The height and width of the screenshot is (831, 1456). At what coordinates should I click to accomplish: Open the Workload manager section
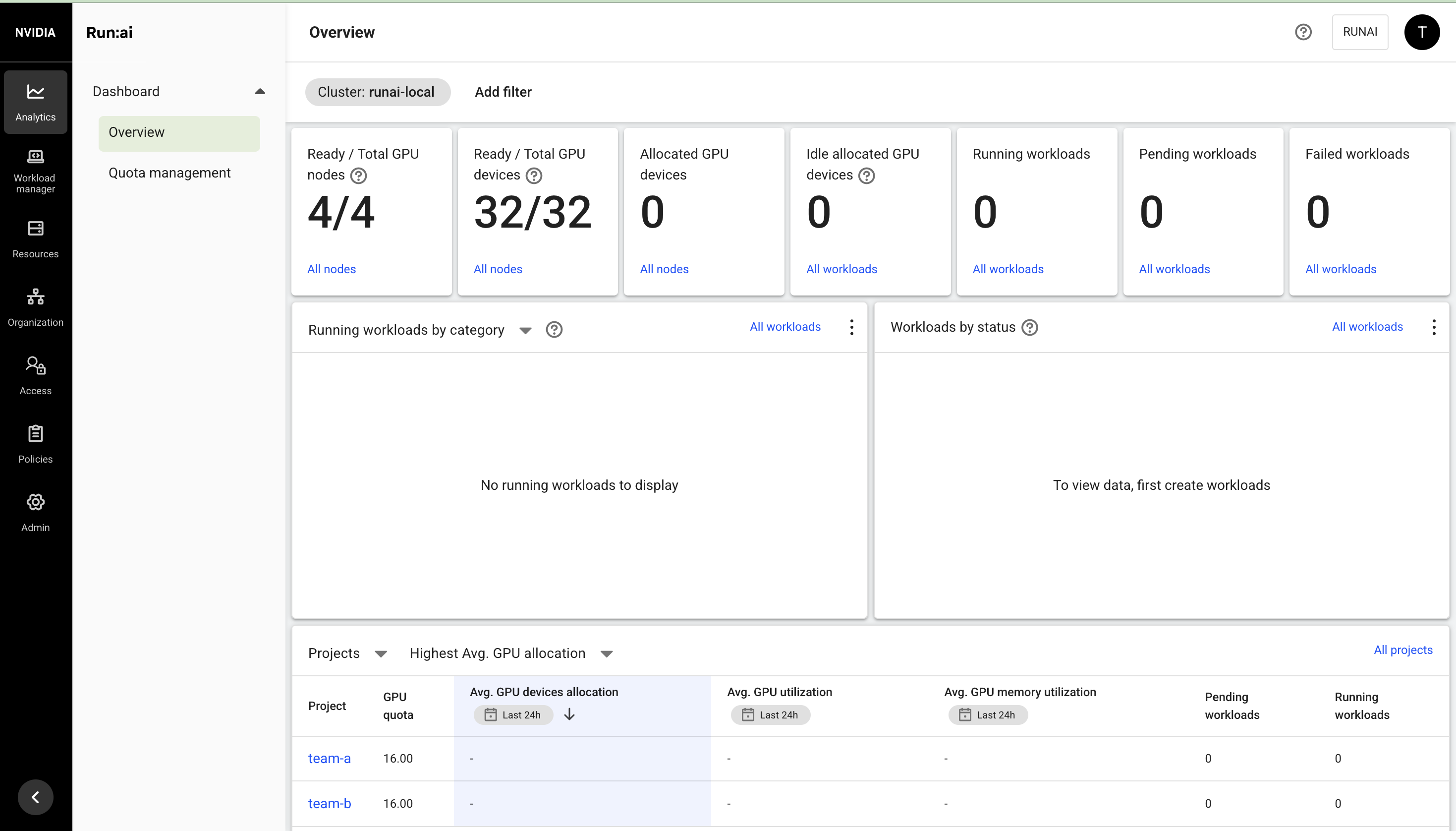(35, 171)
